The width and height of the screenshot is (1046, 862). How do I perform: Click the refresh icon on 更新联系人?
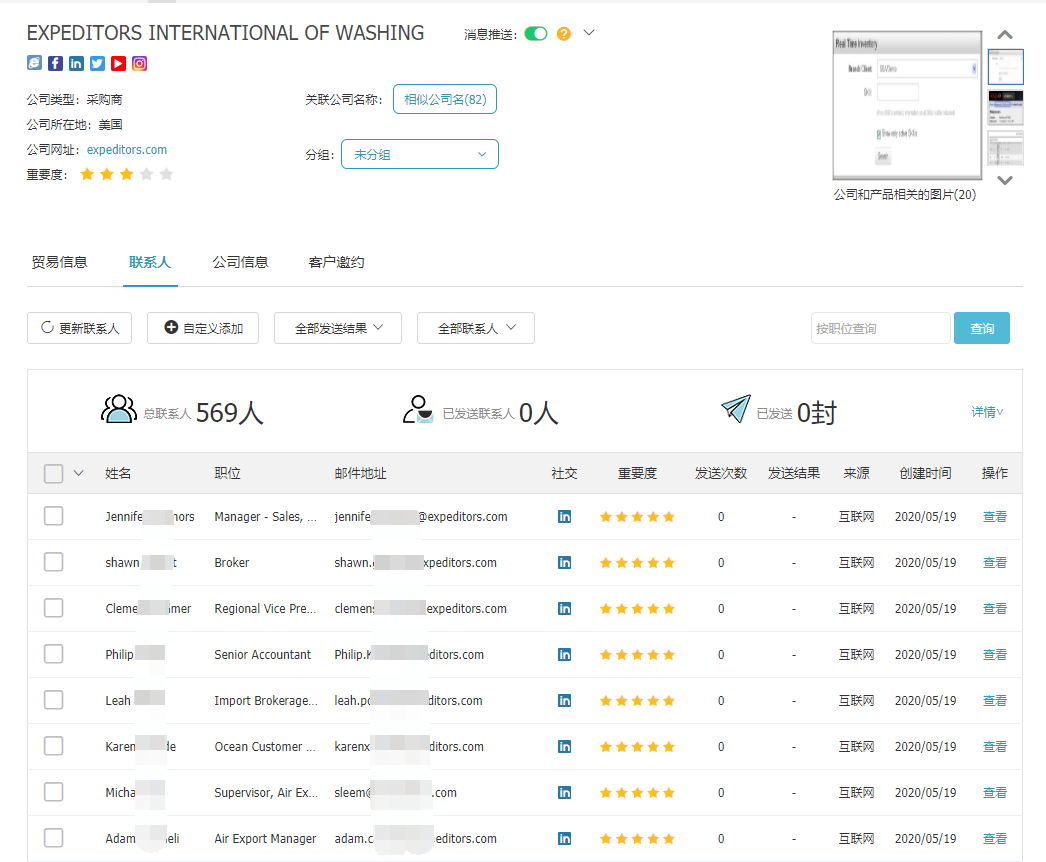click(44, 327)
